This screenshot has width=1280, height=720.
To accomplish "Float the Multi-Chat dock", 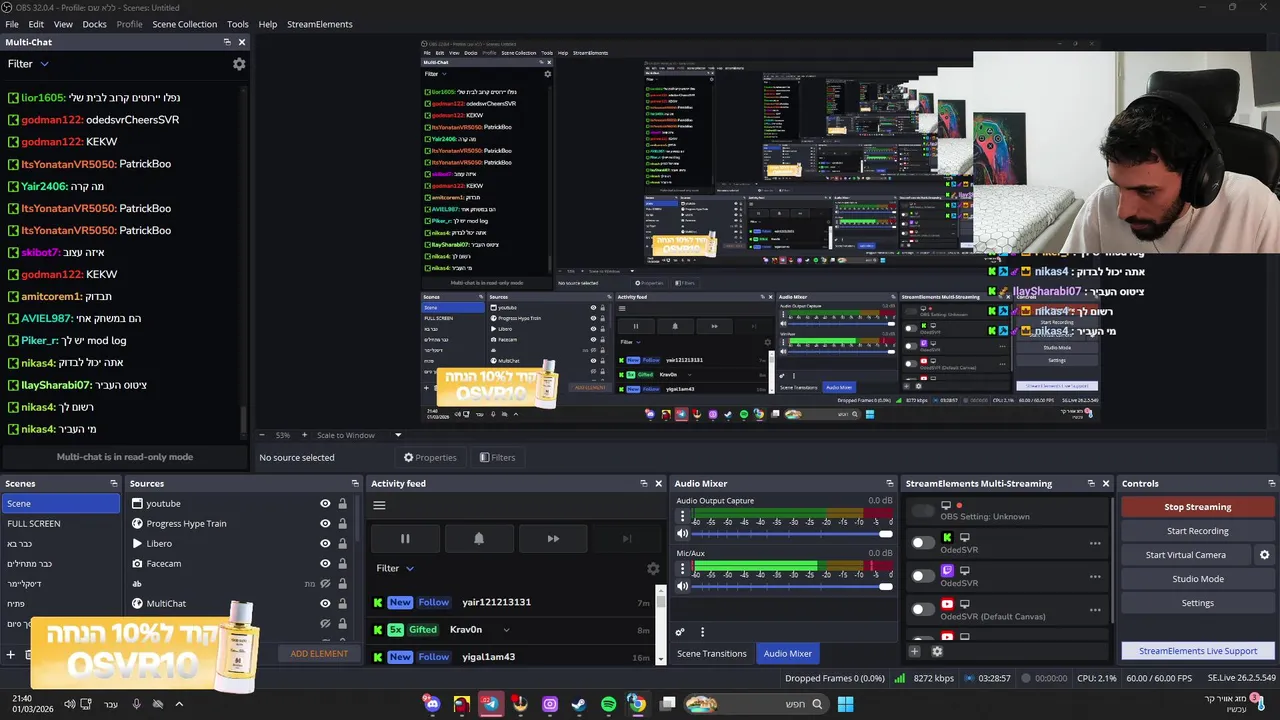I will coord(227,42).
